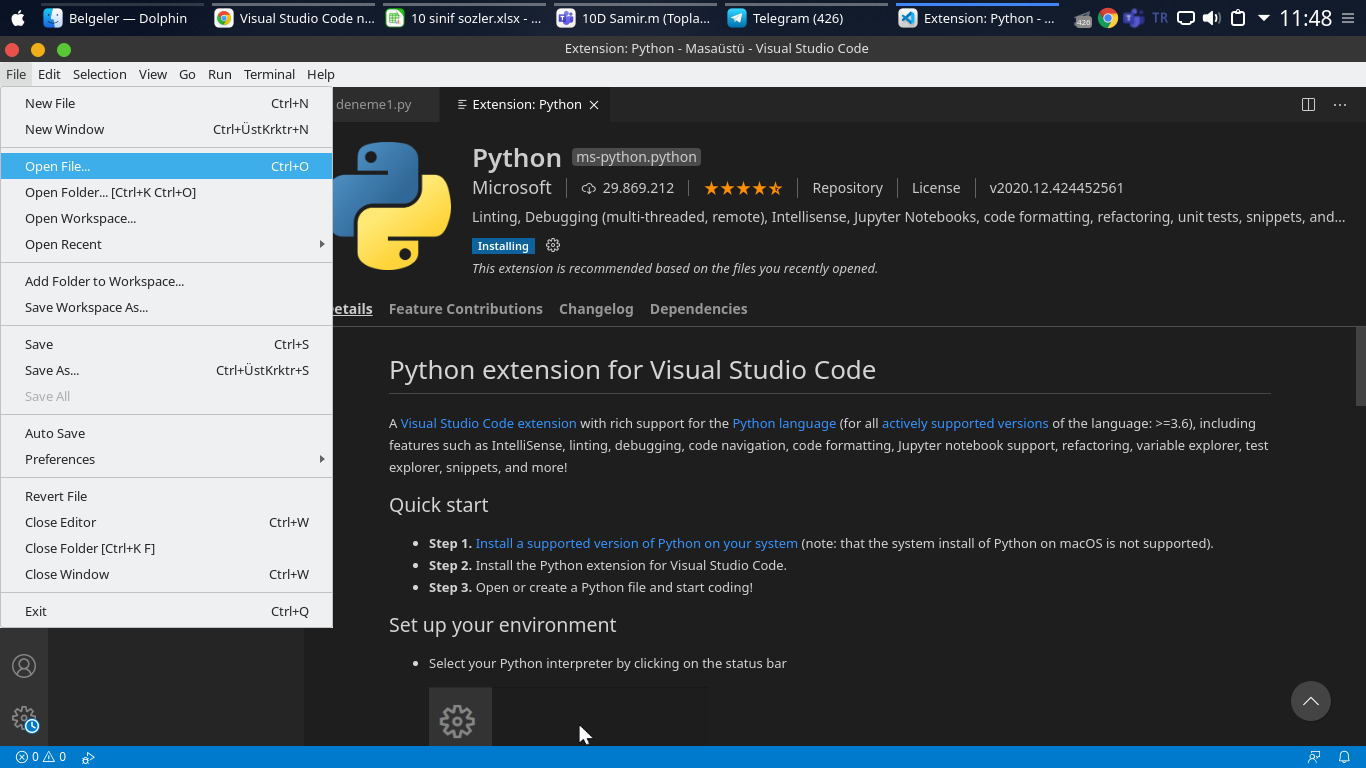The width and height of the screenshot is (1366, 768).
Task: Select Open File... from the File menu
Action: (57, 166)
